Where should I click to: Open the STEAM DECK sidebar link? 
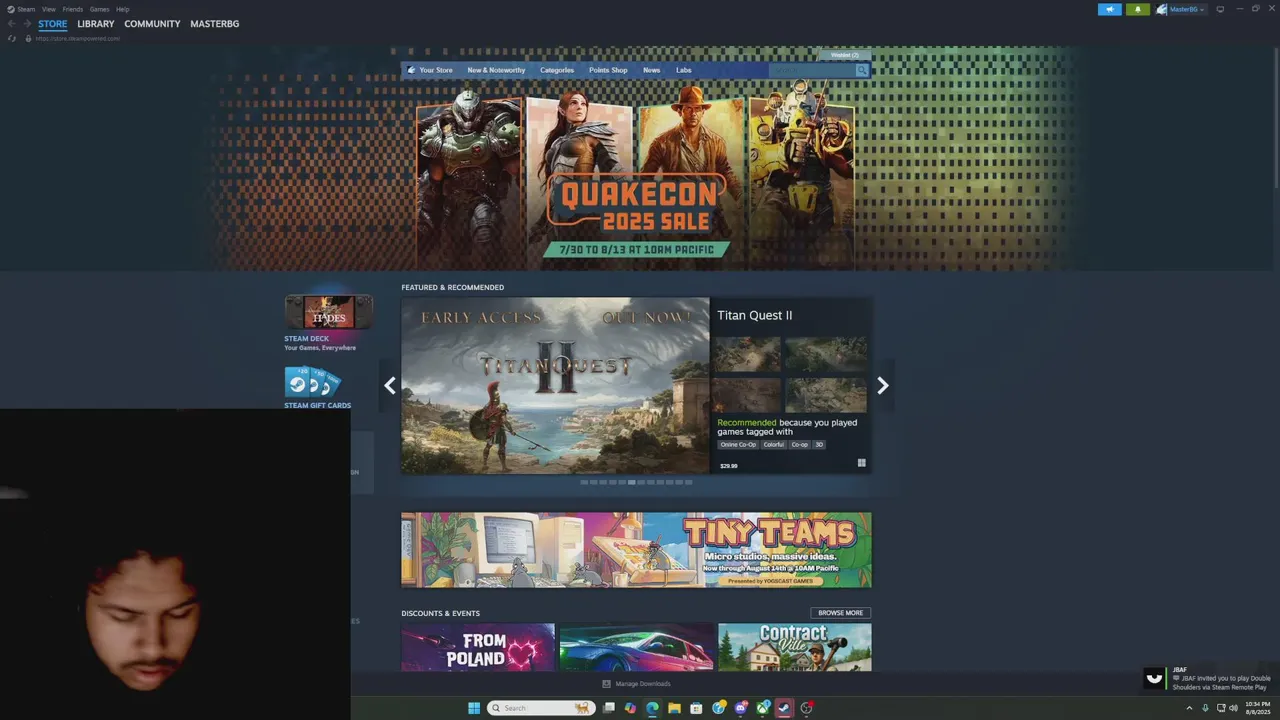306,339
